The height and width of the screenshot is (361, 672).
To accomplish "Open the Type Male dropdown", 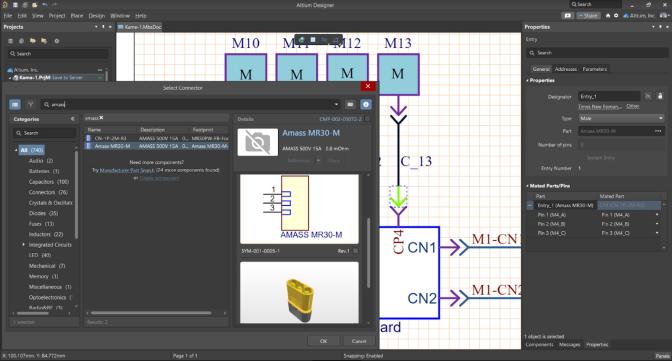I will coord(621,118).
